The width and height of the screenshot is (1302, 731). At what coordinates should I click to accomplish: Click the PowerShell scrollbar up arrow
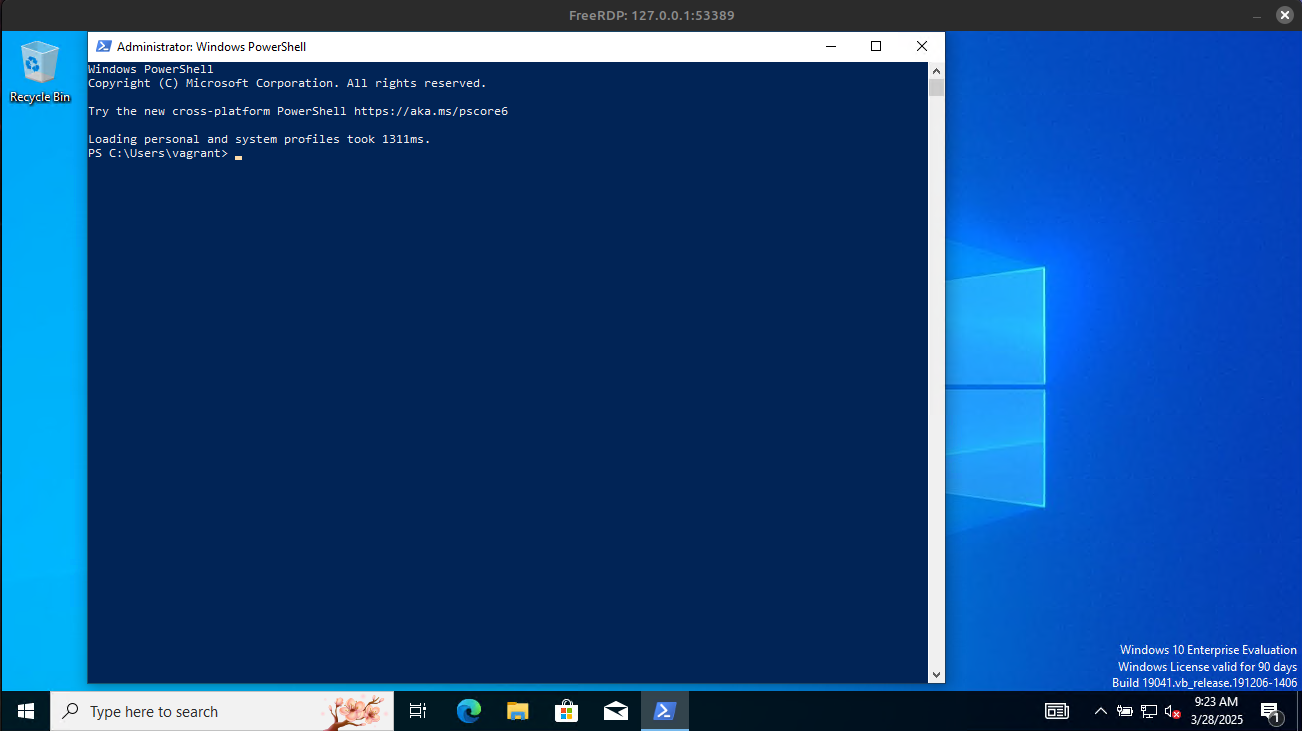pos(936,71)
